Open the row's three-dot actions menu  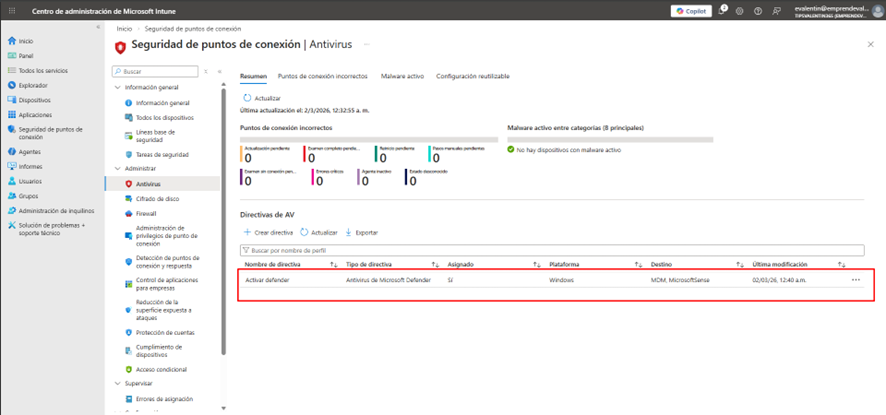pos(855,280)
